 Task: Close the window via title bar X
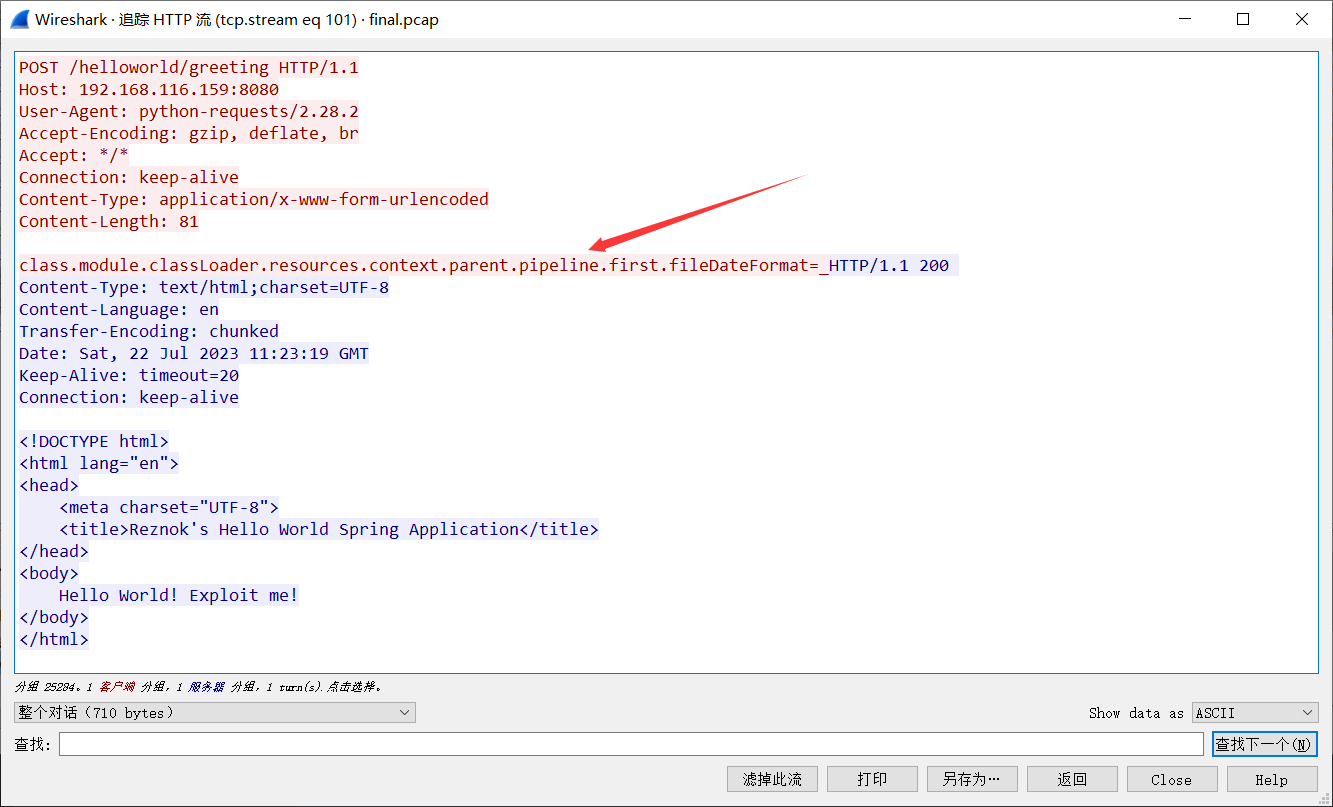tap(1301, 19)
